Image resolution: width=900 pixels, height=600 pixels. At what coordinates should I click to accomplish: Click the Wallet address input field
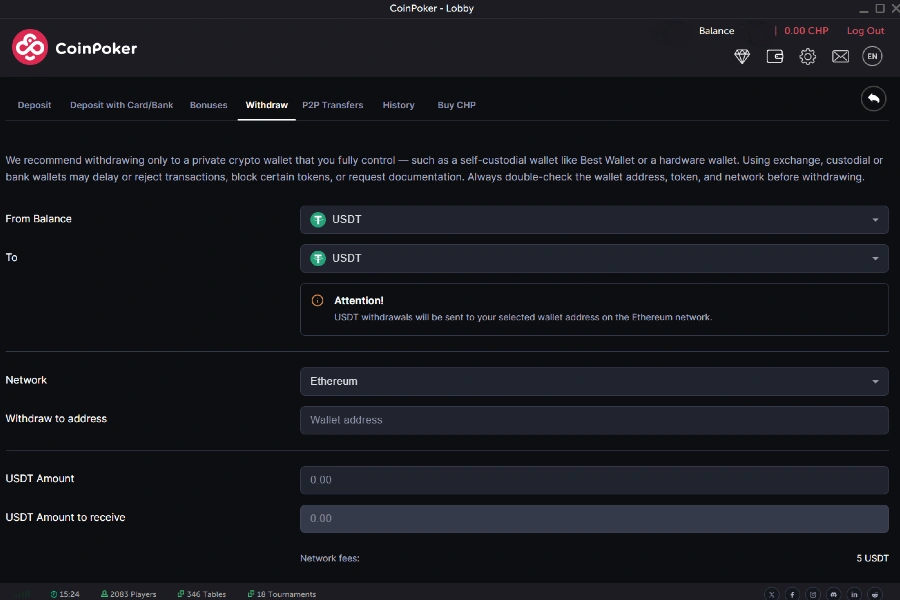[594, 419]
